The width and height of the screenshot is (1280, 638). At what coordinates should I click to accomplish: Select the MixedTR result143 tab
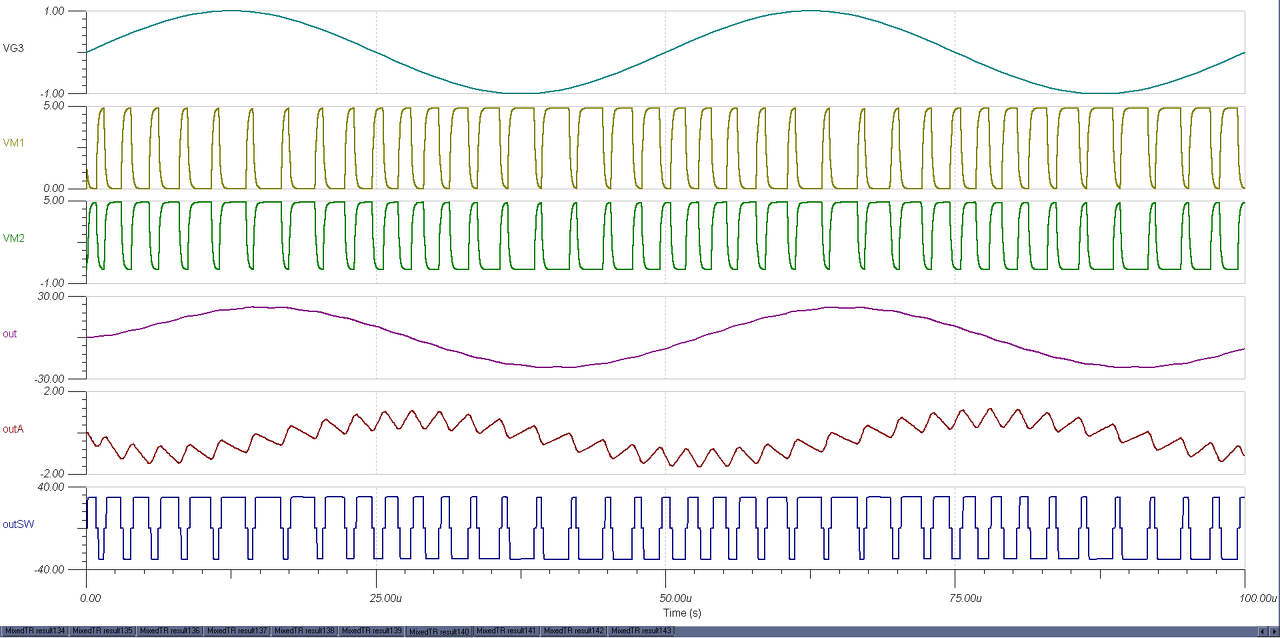tap(641, 631)
